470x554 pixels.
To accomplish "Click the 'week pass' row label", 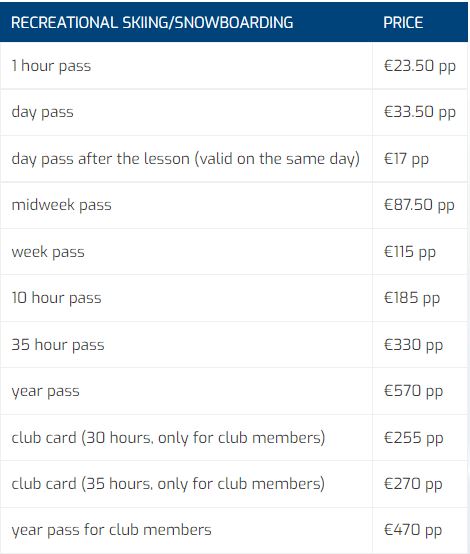I will point(48,252).
